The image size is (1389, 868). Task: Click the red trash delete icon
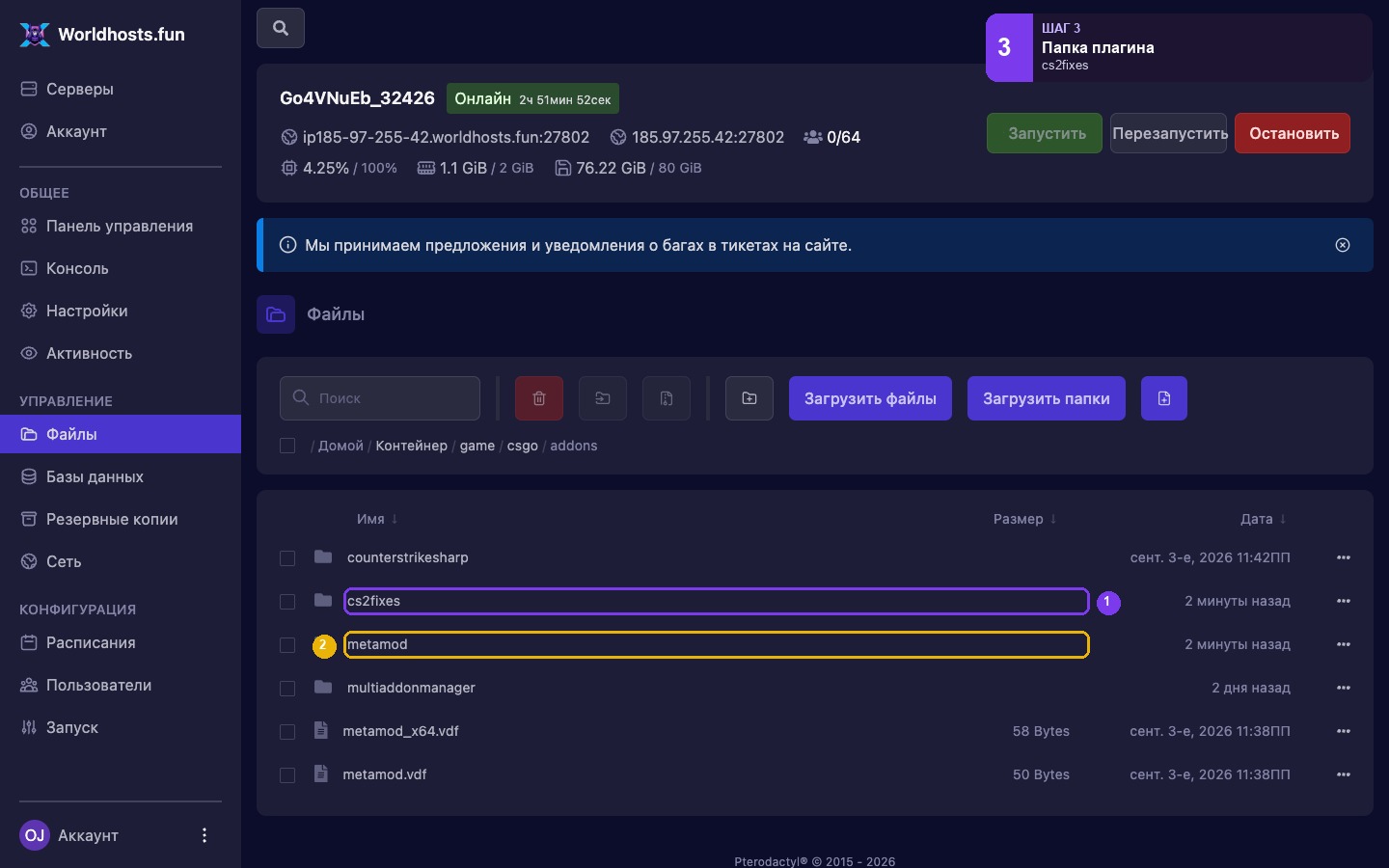pyautogui.click(x=539, y=398)
